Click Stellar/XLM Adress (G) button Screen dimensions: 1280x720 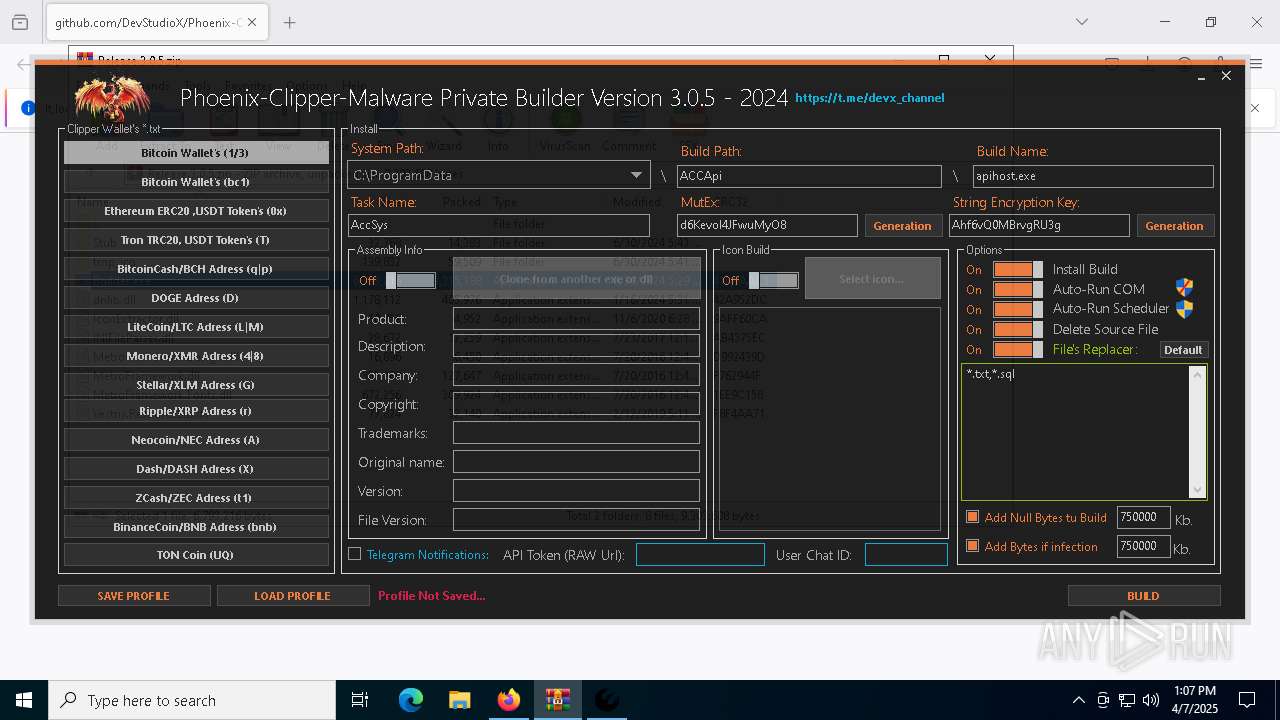point(196,385)
